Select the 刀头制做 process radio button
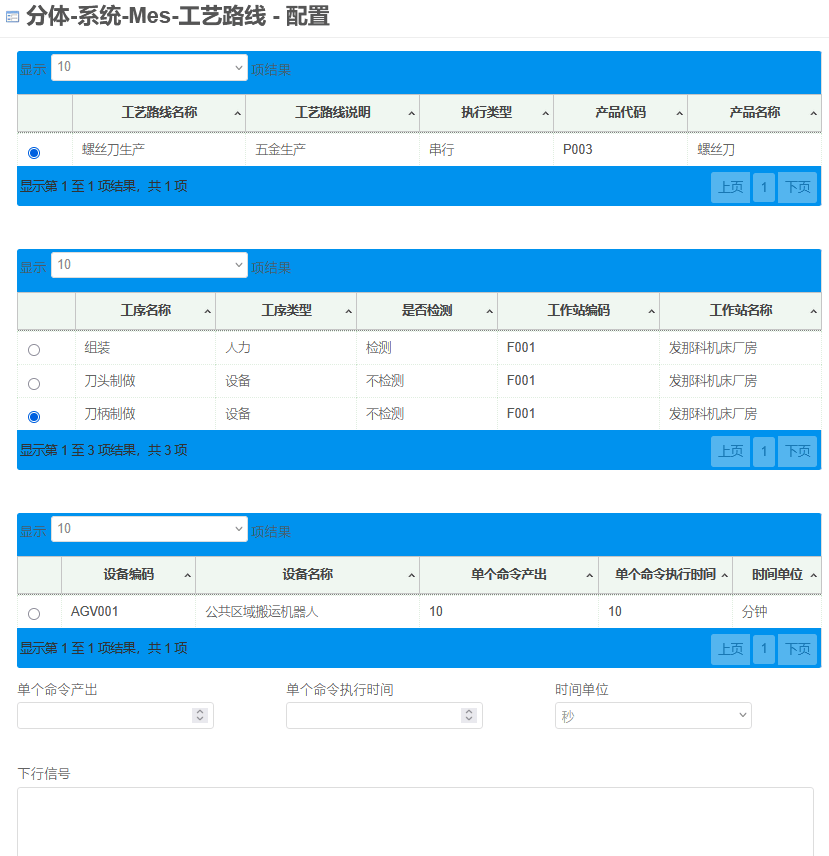Image resolution: width=829 pixels, height=856 pixels. [34, 384]
